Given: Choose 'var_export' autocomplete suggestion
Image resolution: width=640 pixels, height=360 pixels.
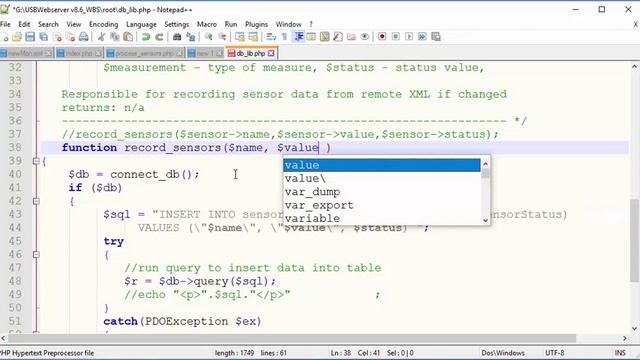Looking at the screenshot, I should pyautogui.click(x=382, y=205).
